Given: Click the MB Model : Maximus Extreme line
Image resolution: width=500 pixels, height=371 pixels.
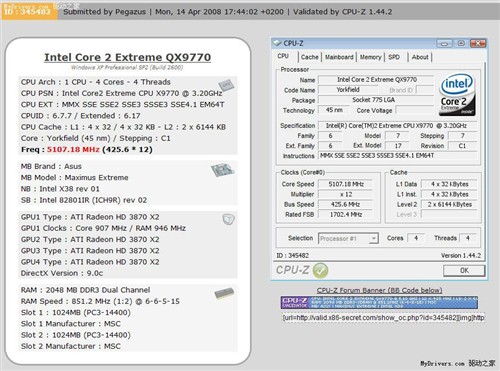Looking at the screenshot, I should coord(75,178).
